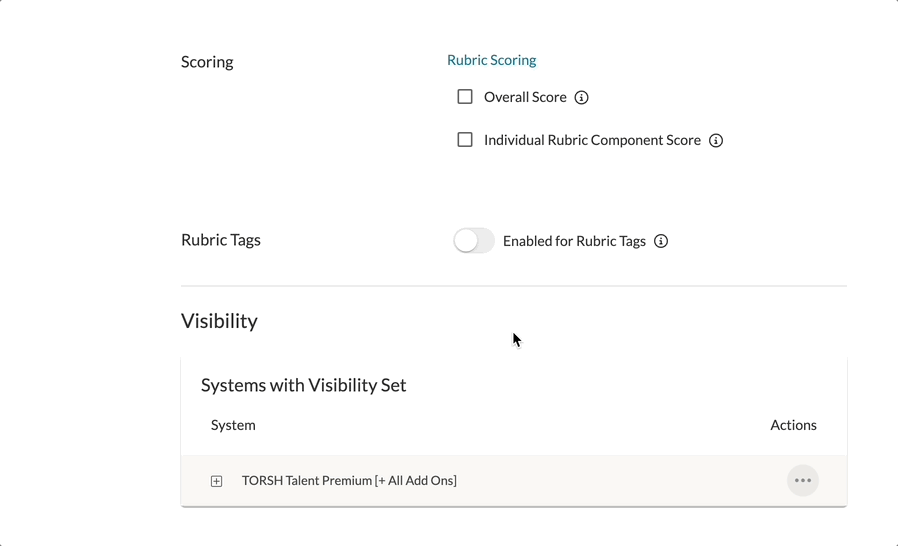Open info tooltip for Overall Score
This screenshot has width=898, height=546.
click(x=581, y=97)
